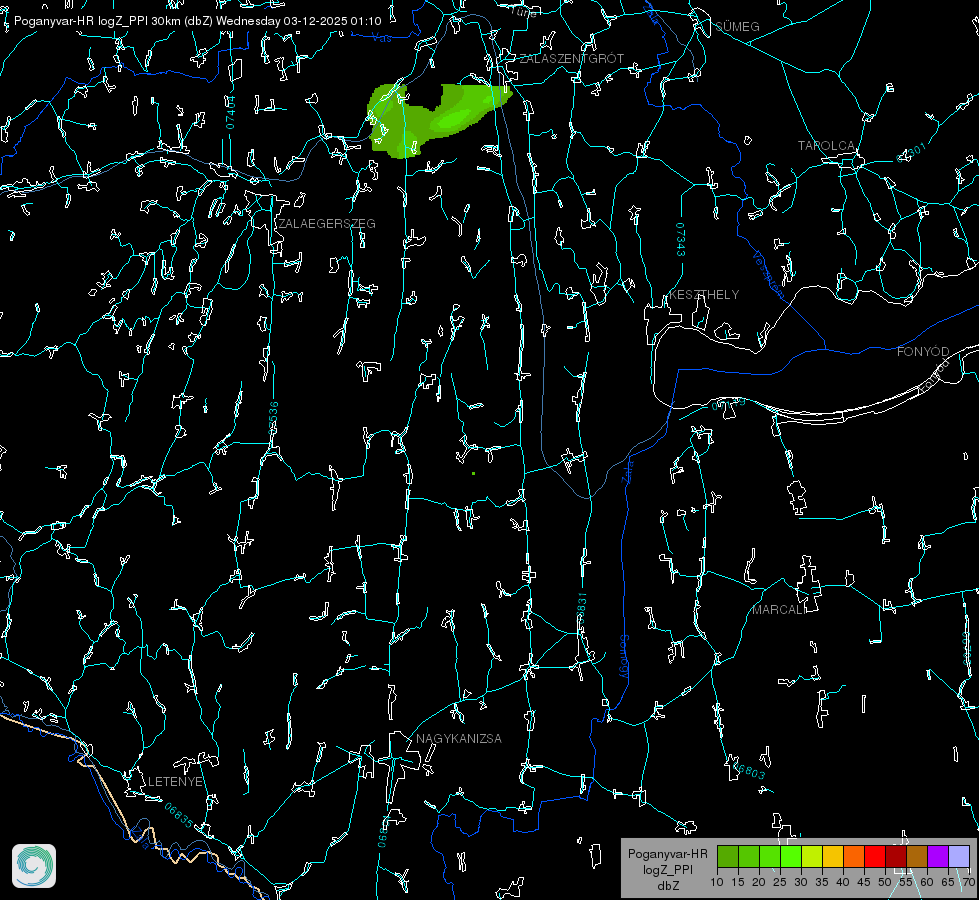979x900 pixels.
Task: Select the SÜMEG city label
Action: 737,26
